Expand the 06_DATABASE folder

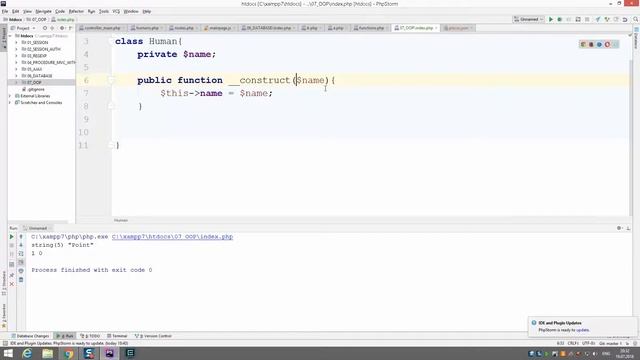click(16, 76)
